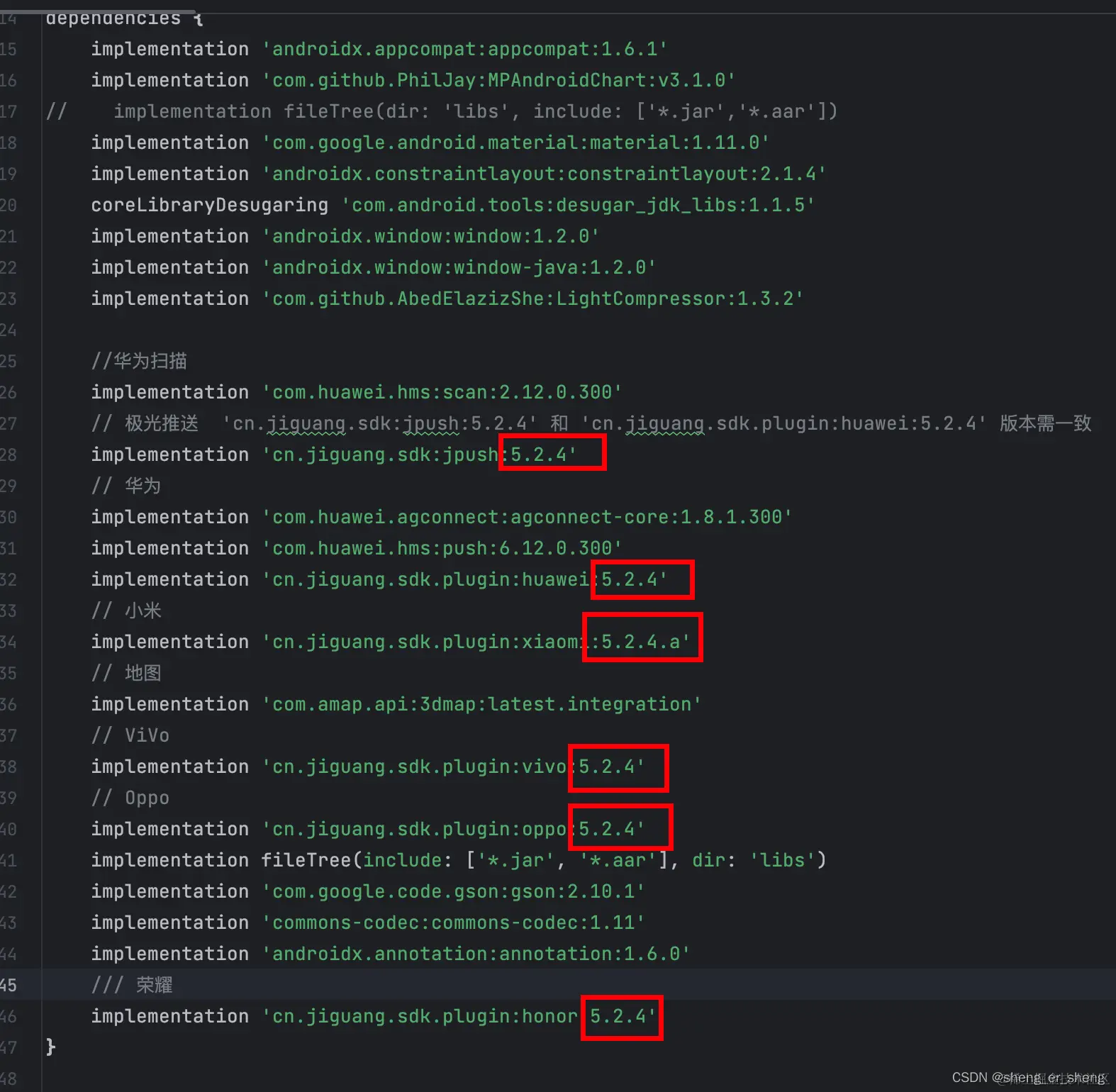
Task: Click the plugin:vivo:5.2.4 dependency line
Action: tap(368, 767)
